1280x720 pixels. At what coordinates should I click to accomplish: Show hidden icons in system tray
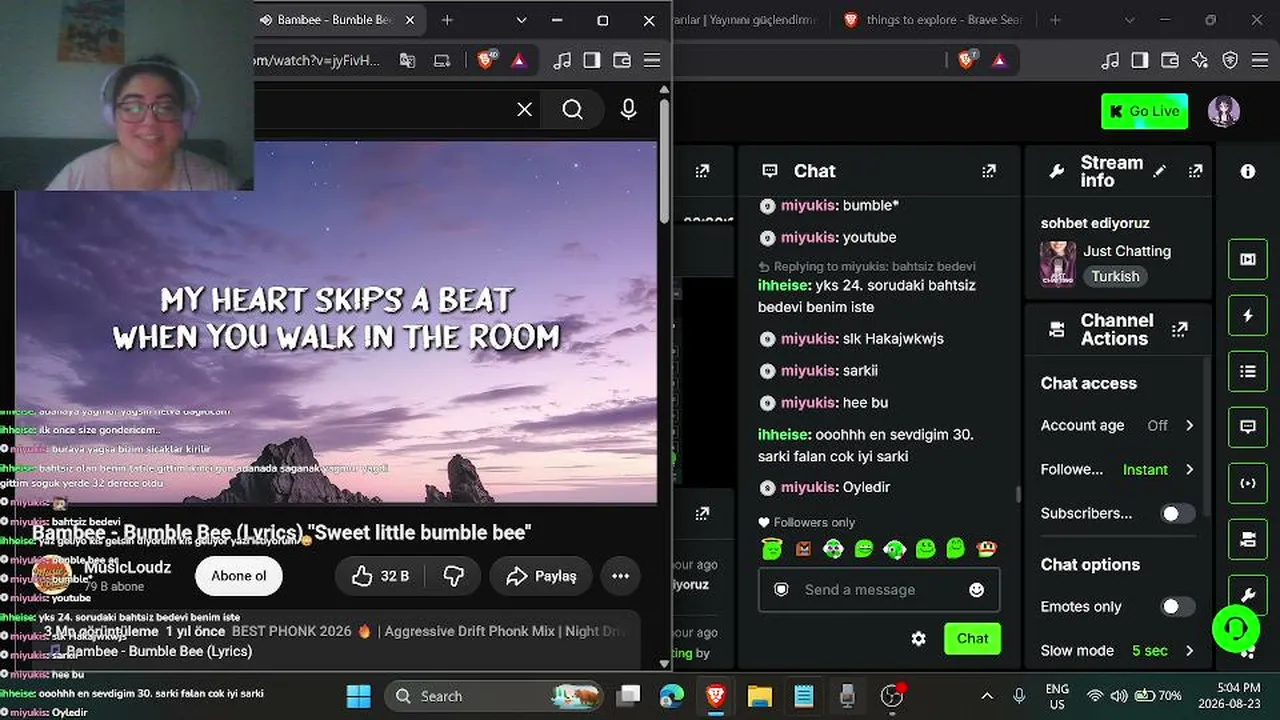pos(987,696)
